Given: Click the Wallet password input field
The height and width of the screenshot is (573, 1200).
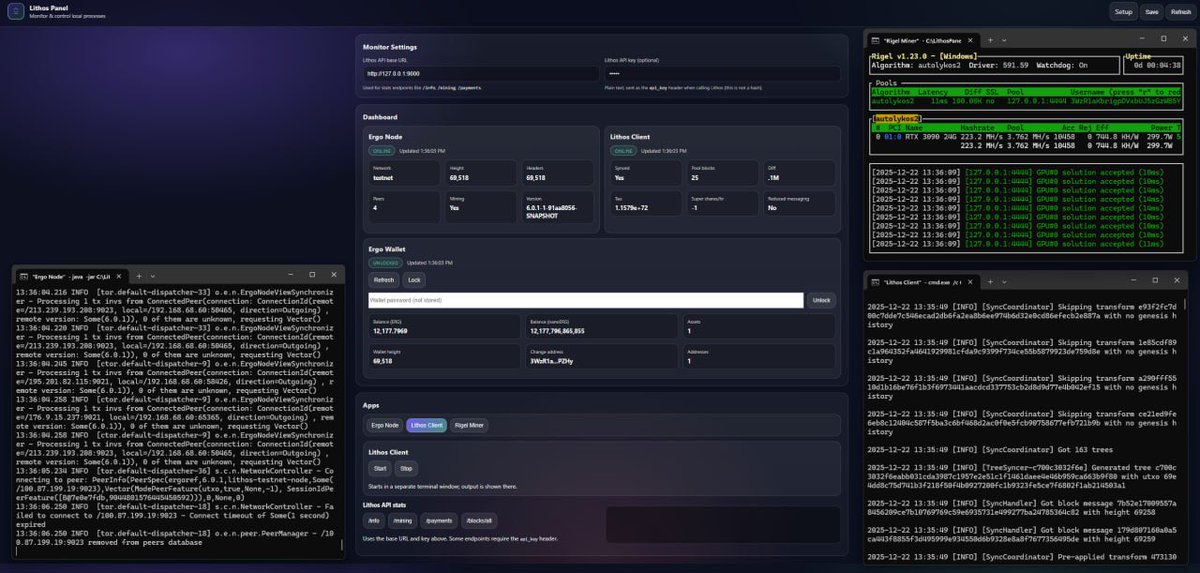Looking at the screenshot, I should 586,300.
